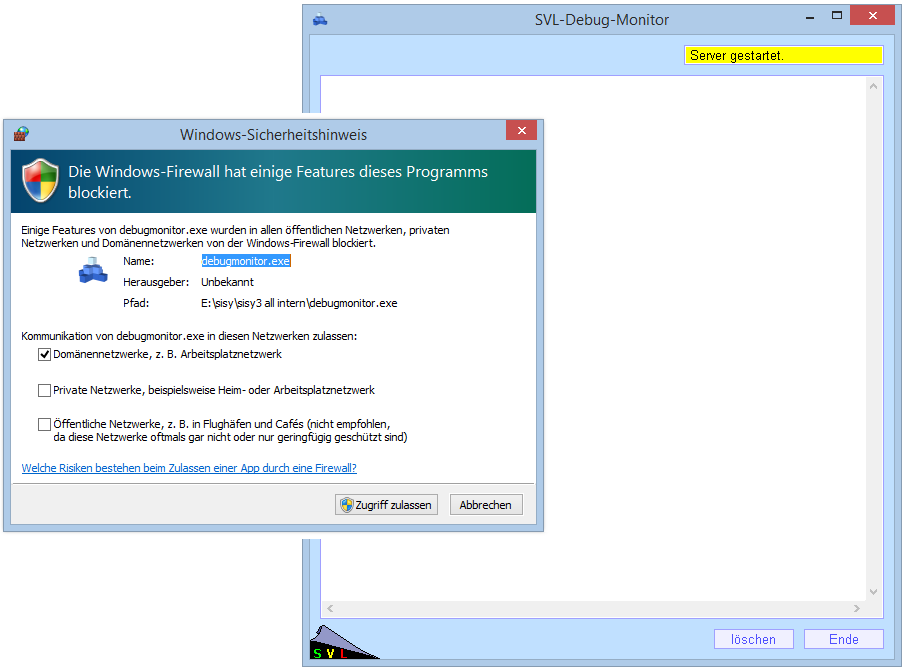Open the 'Welche Risiken bestehen' firewall link
The height and width of the screenshot is (670, 904).
[189, 468]
